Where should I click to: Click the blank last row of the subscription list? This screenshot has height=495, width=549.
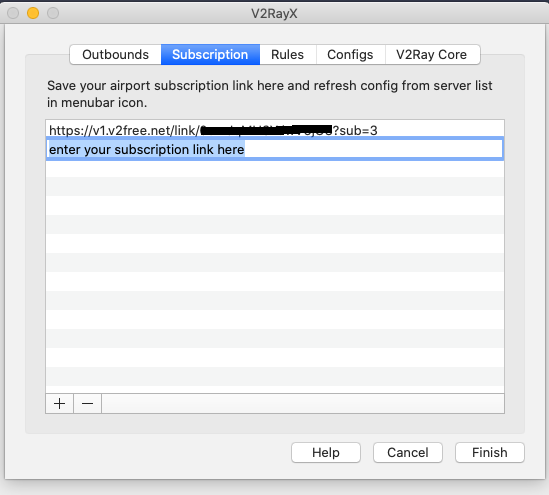tap(275, 389)
